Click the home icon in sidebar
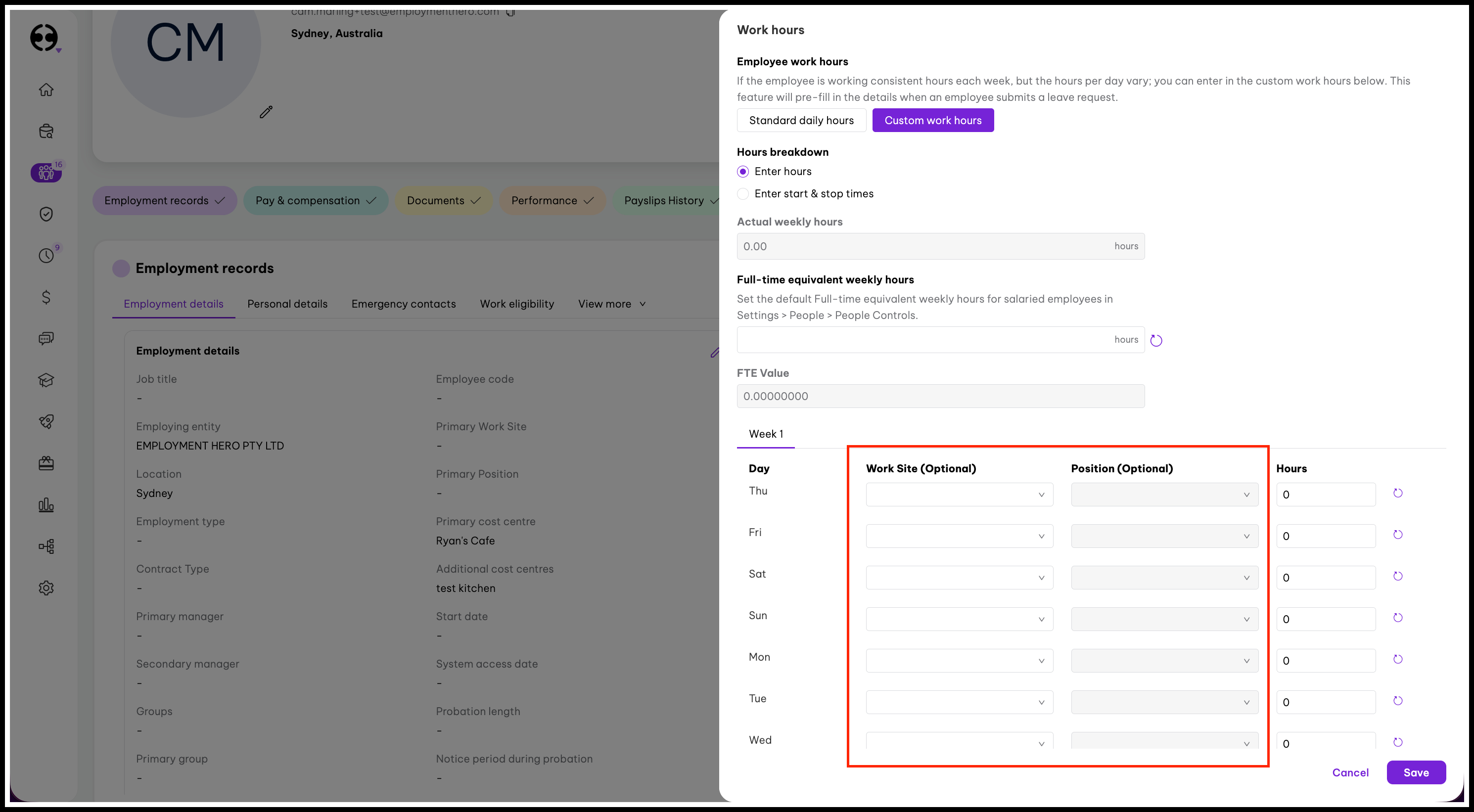The height and width of the screenshot is (812, 1474). click(46, 90)
